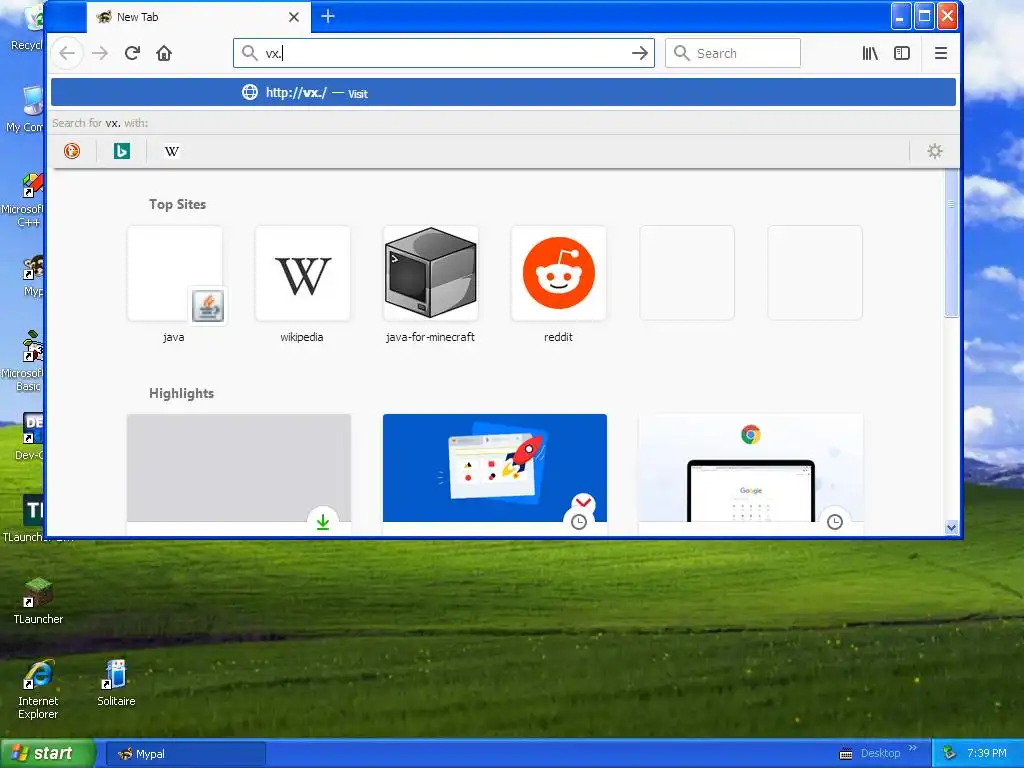Select the TLauncher desktop shortcut
This screenshot has width=1024, height=768.
coord(38,601)
